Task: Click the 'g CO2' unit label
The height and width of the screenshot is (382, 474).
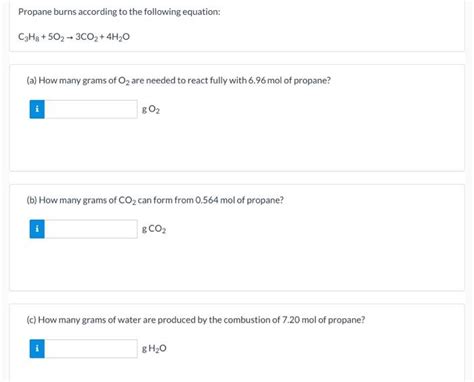Action: (154, 229)
